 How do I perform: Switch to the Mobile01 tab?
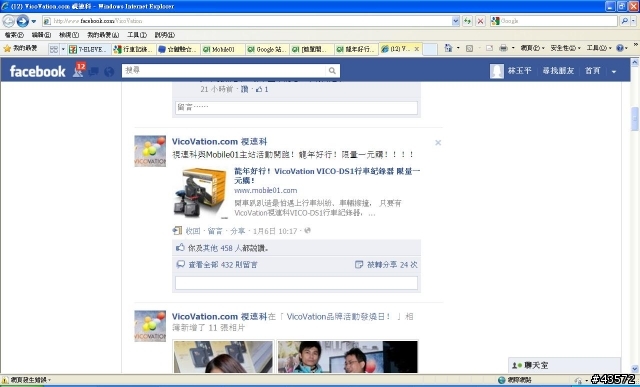click(x=223, y=49)
